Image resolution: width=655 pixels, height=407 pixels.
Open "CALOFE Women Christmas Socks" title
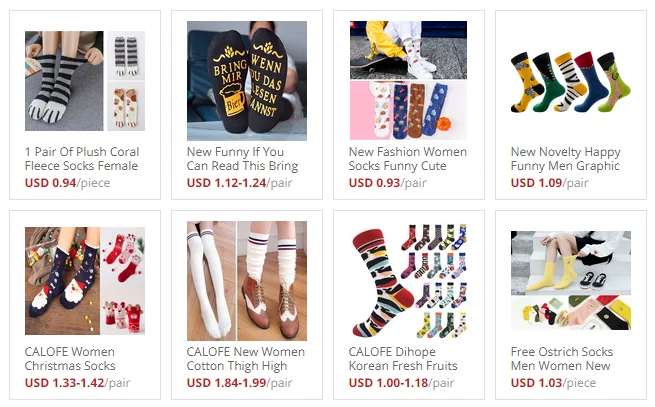(x=70, y=359)
